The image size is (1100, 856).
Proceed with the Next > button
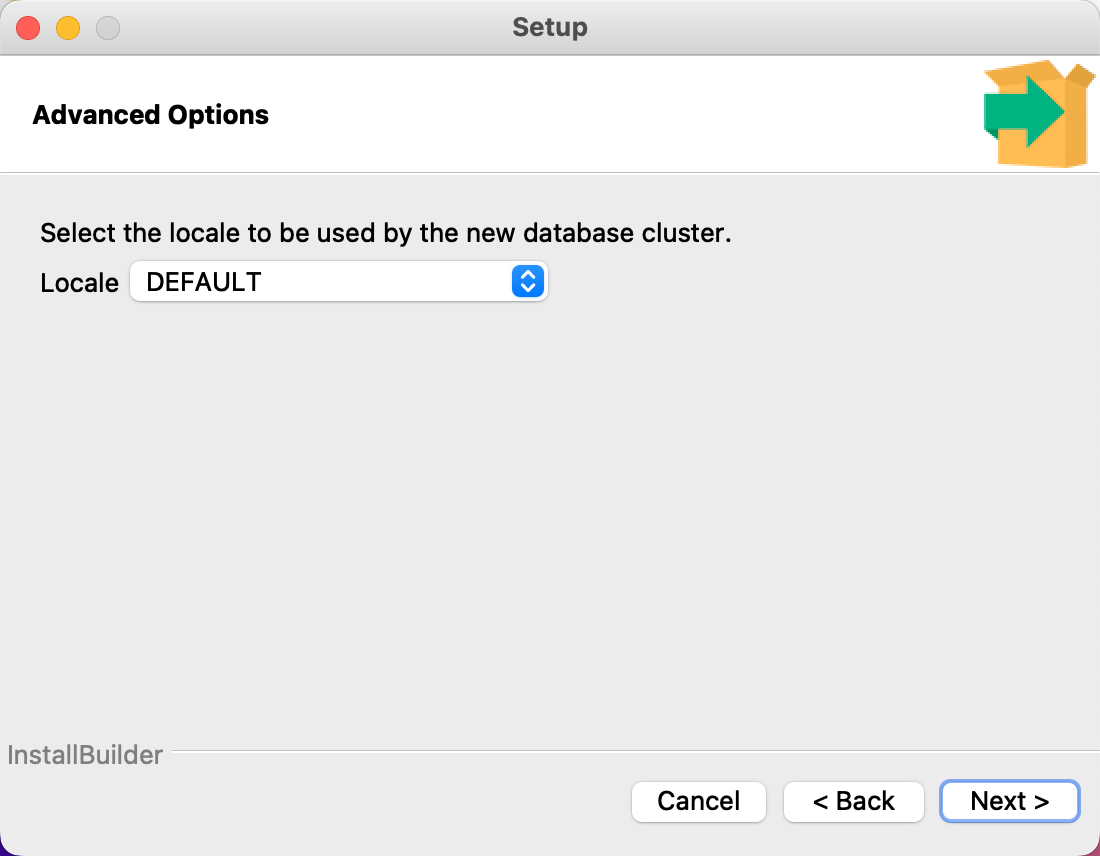coord(1010,801)
